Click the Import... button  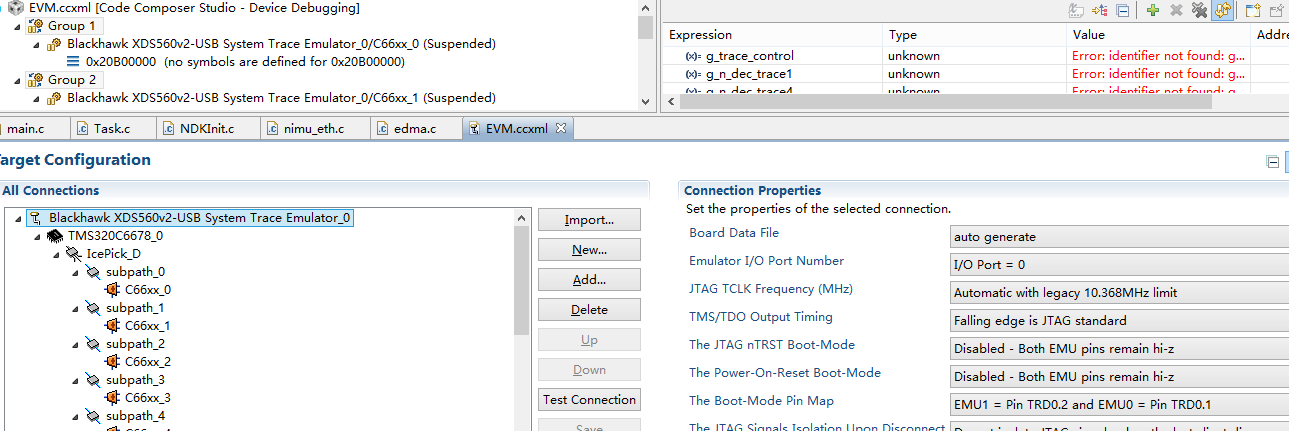pos(589,220)
